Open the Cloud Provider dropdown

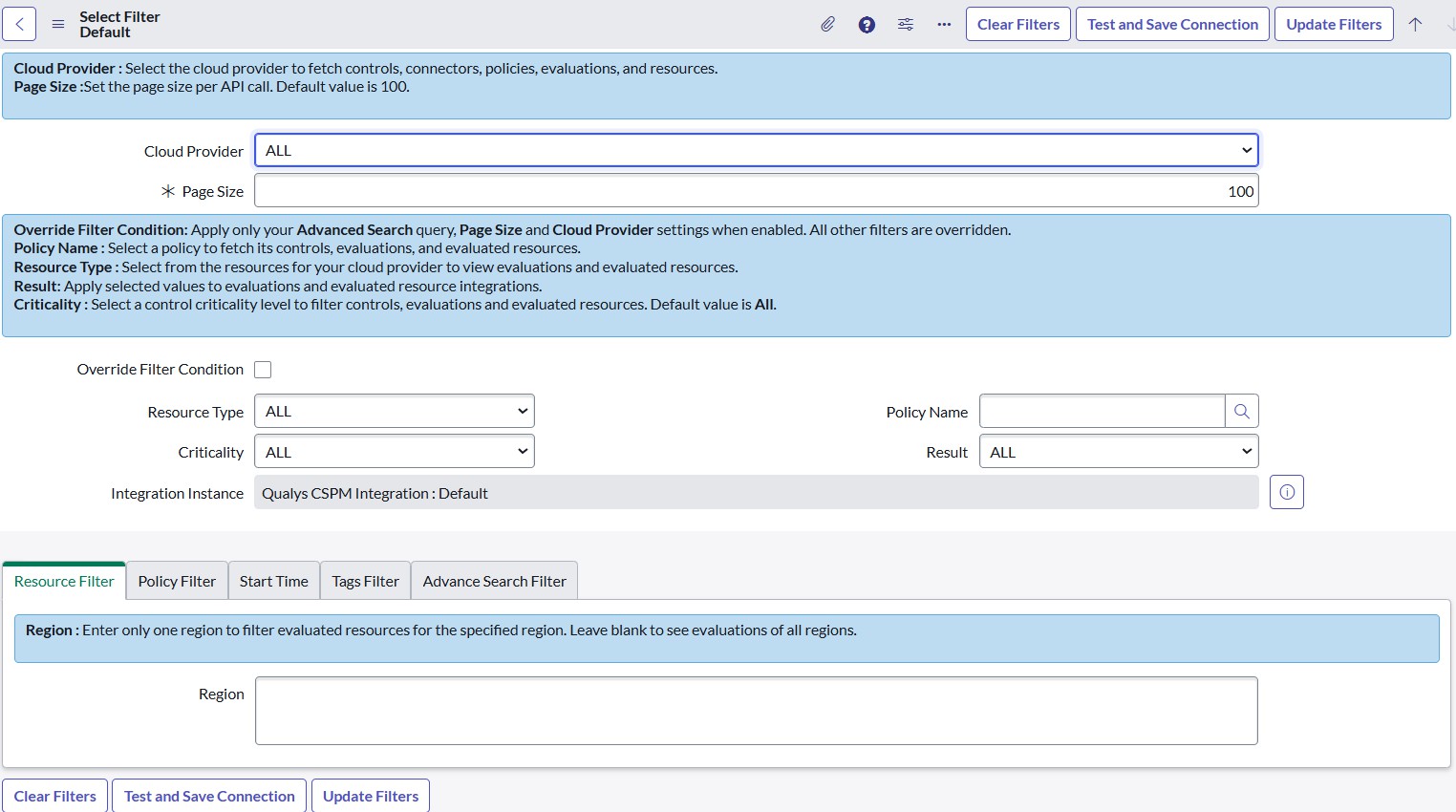(x=757, y=150)
